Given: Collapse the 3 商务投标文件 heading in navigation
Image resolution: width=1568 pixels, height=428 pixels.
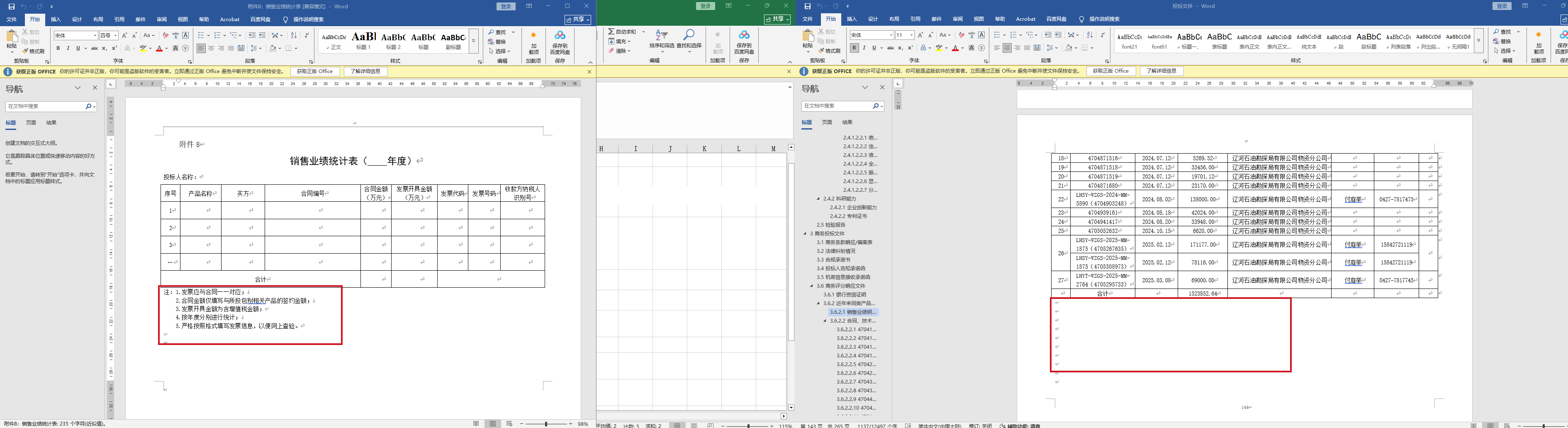Looking at the screenshot, I should point(805,233).
